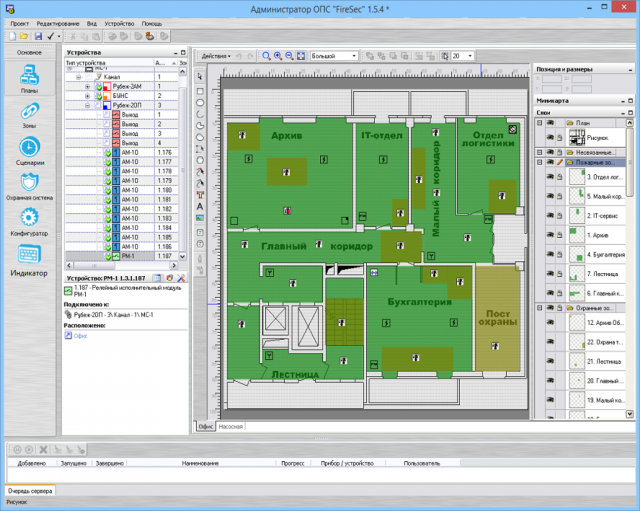Open the Охранная система shield icon

[x=29, y=182]
